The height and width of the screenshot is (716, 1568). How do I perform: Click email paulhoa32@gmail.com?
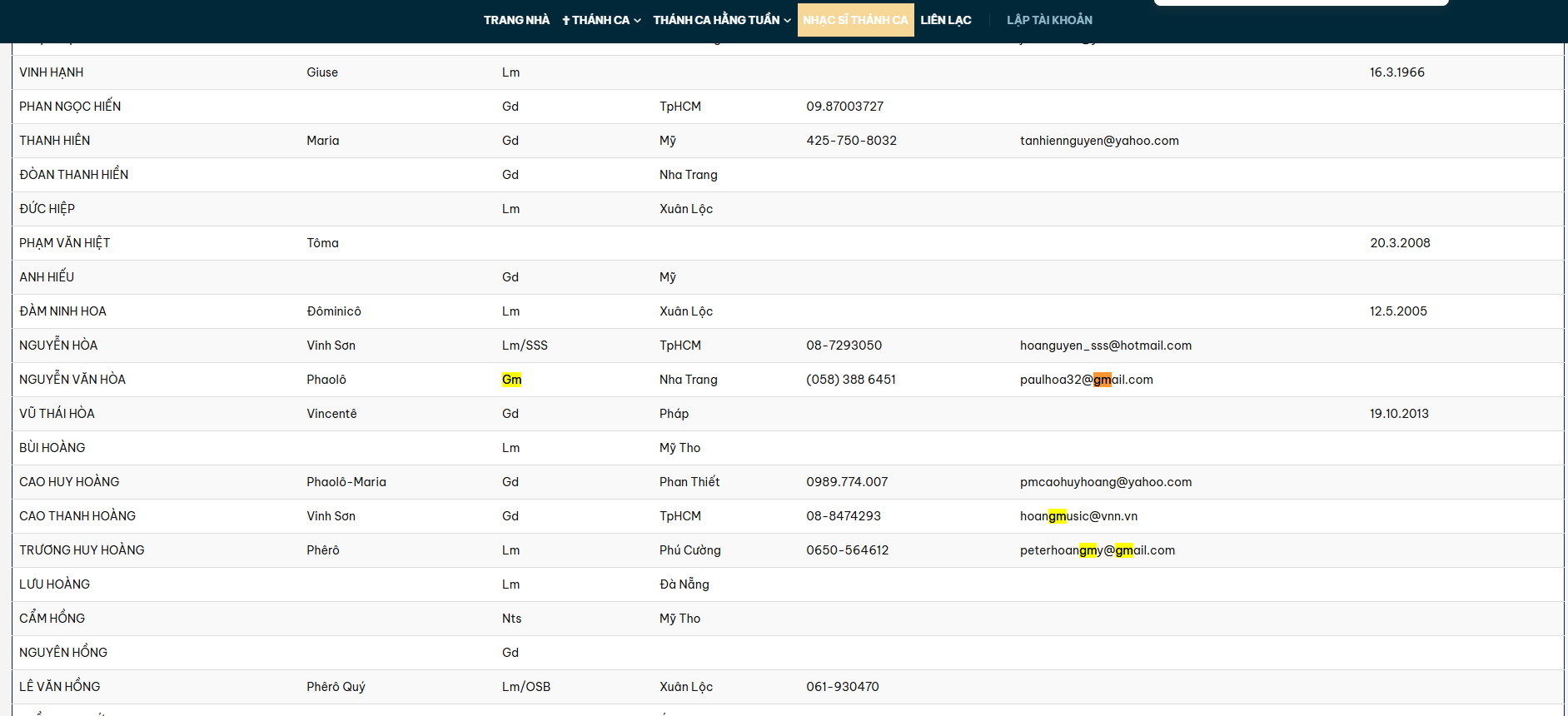tap(1087, 380)
